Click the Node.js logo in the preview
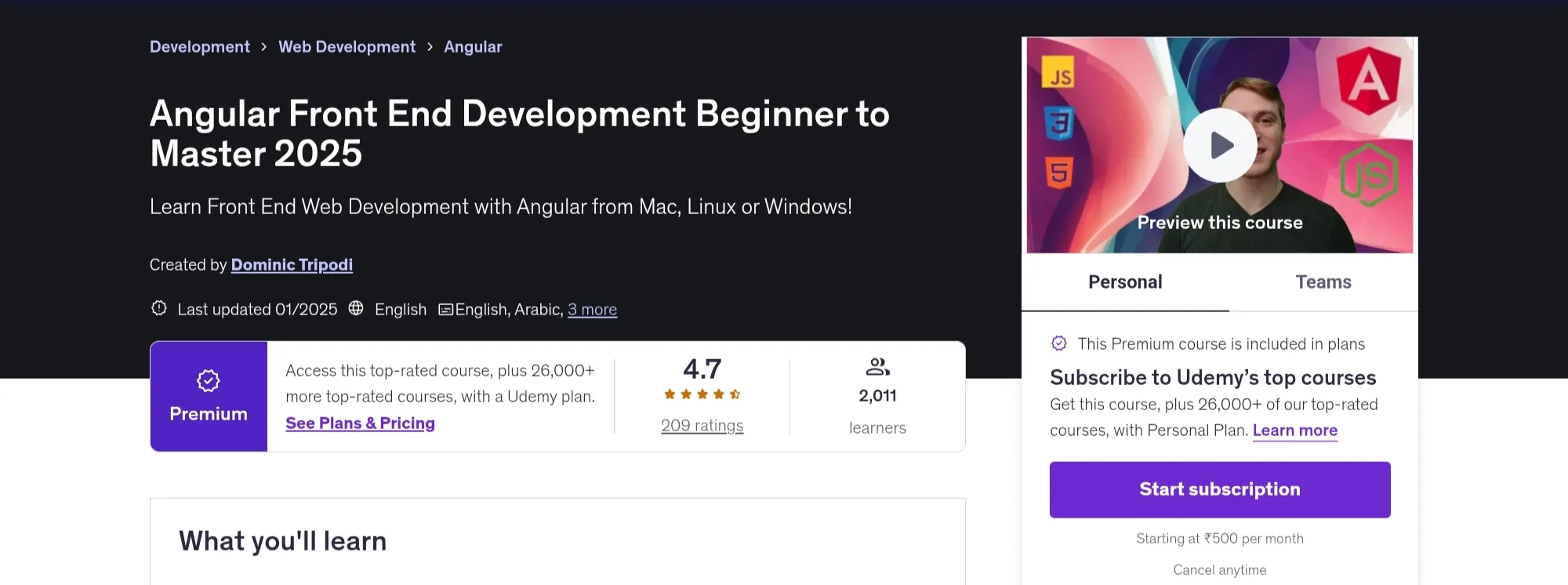The height and width of the screenshot is (585, 1568). [1369, 176]
